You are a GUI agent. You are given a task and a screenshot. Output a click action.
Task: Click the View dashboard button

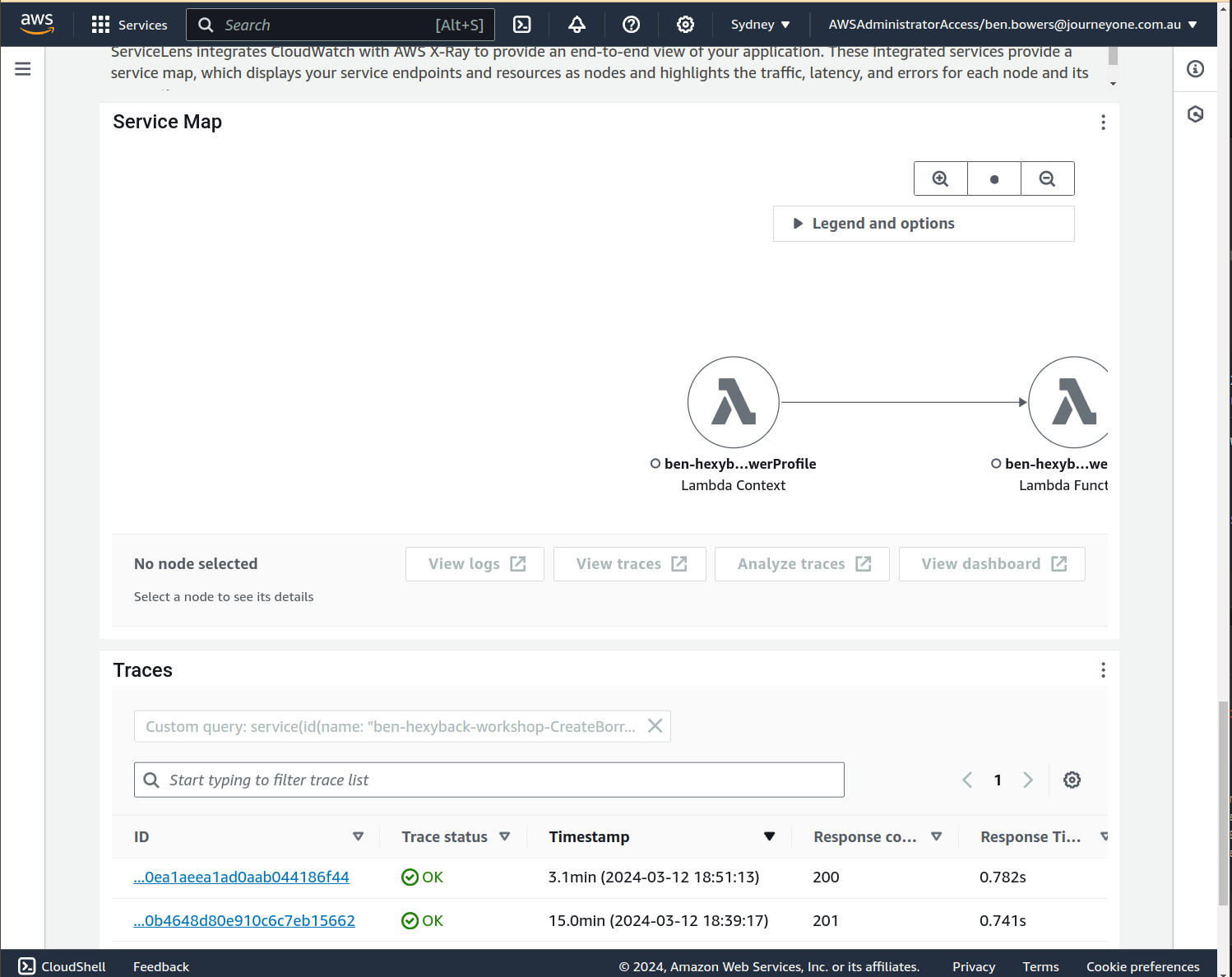point(993,564)
